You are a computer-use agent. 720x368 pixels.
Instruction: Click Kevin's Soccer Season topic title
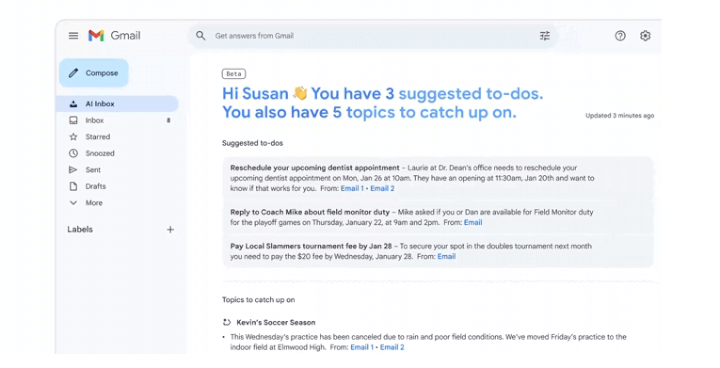tap(276, 323)
